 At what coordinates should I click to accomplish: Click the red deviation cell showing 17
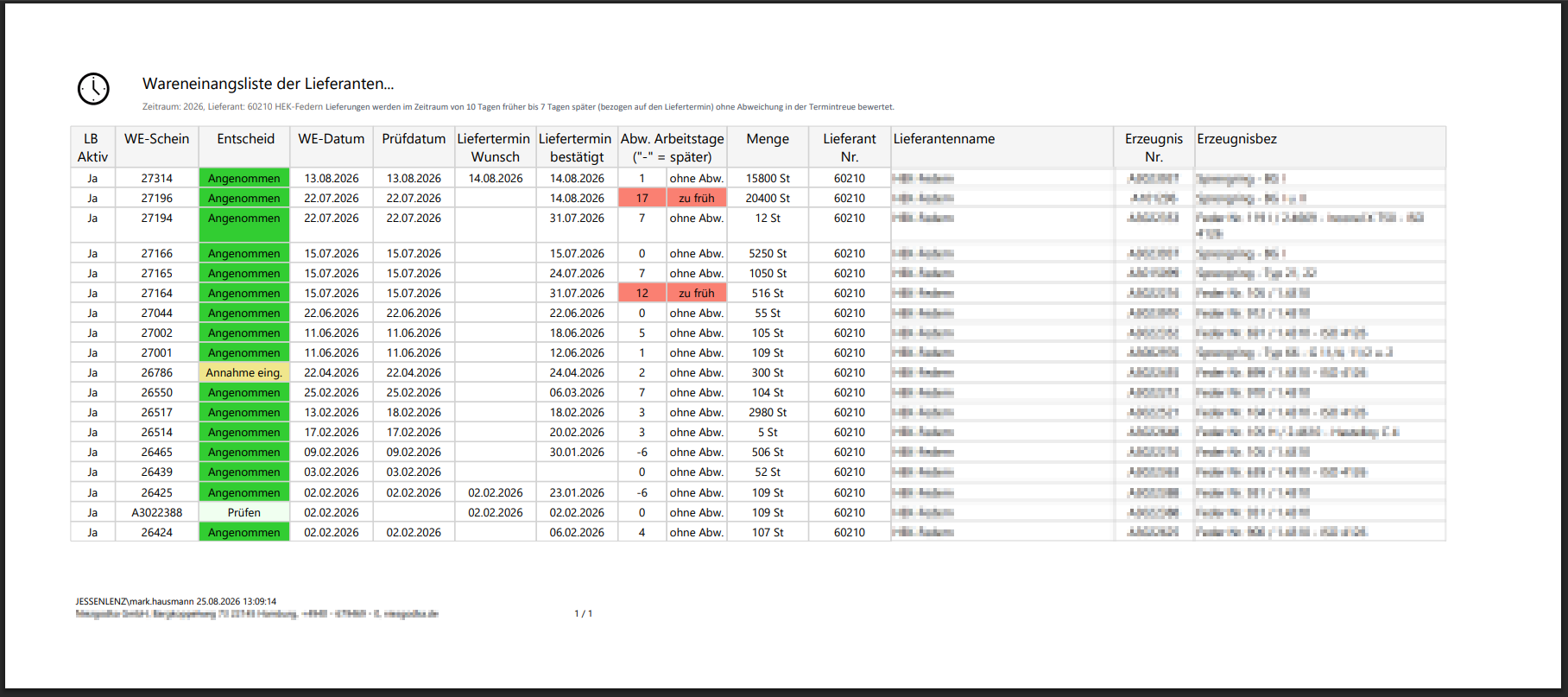(642, 198)
